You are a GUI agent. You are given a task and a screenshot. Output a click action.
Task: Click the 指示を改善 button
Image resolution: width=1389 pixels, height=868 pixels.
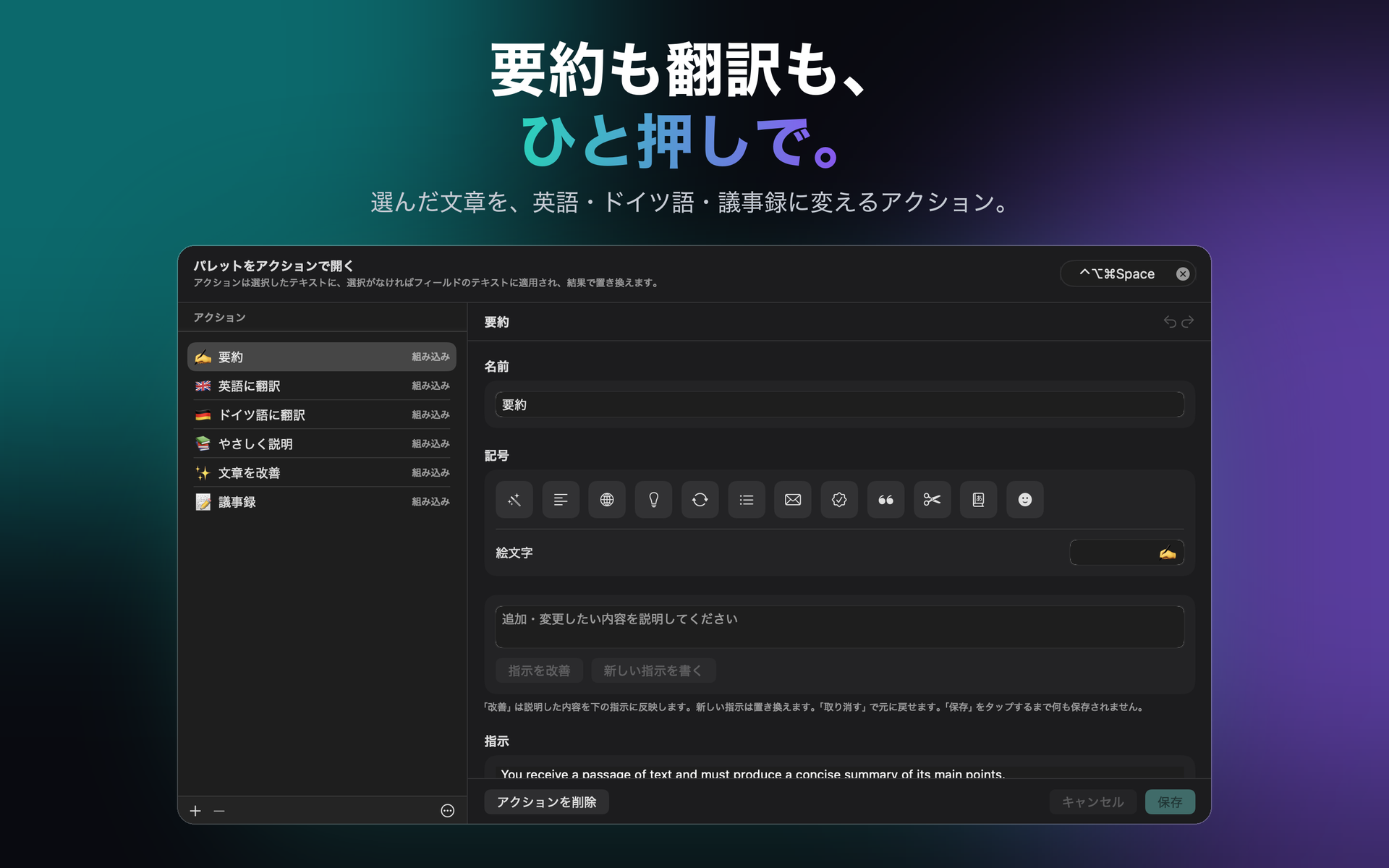click(x=539, y=671)
